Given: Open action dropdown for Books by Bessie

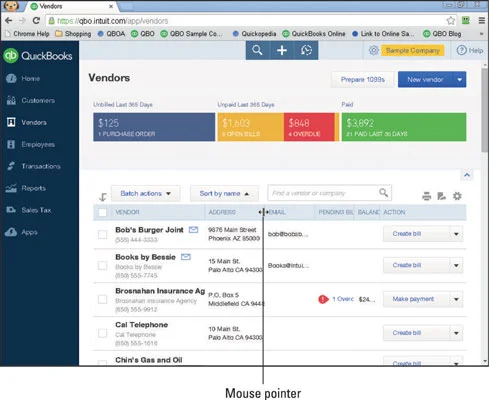Looking at the screenshot, I should [x=456, y=265].
